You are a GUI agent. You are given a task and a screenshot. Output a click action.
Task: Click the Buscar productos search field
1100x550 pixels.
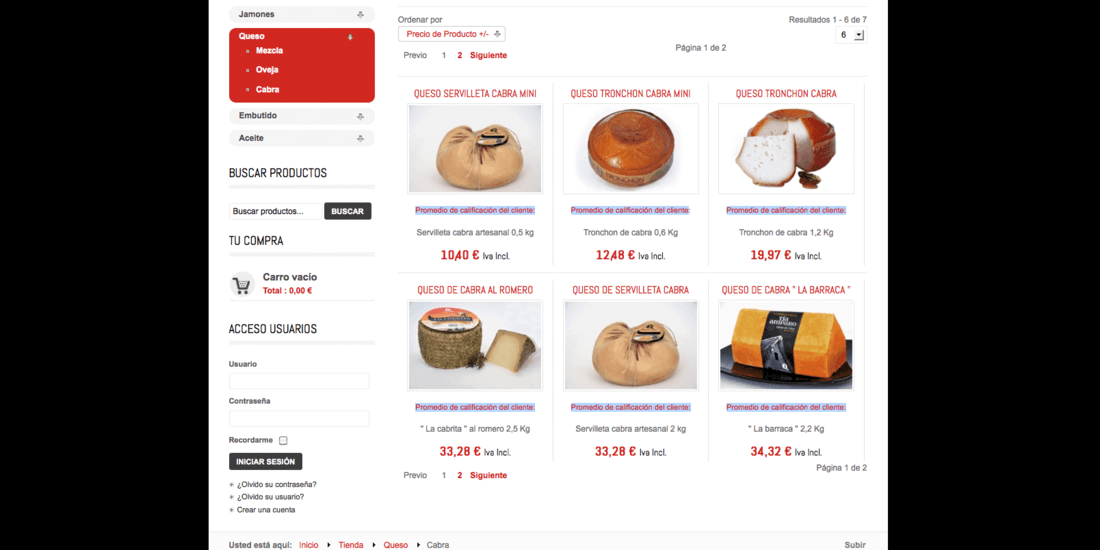275,211
